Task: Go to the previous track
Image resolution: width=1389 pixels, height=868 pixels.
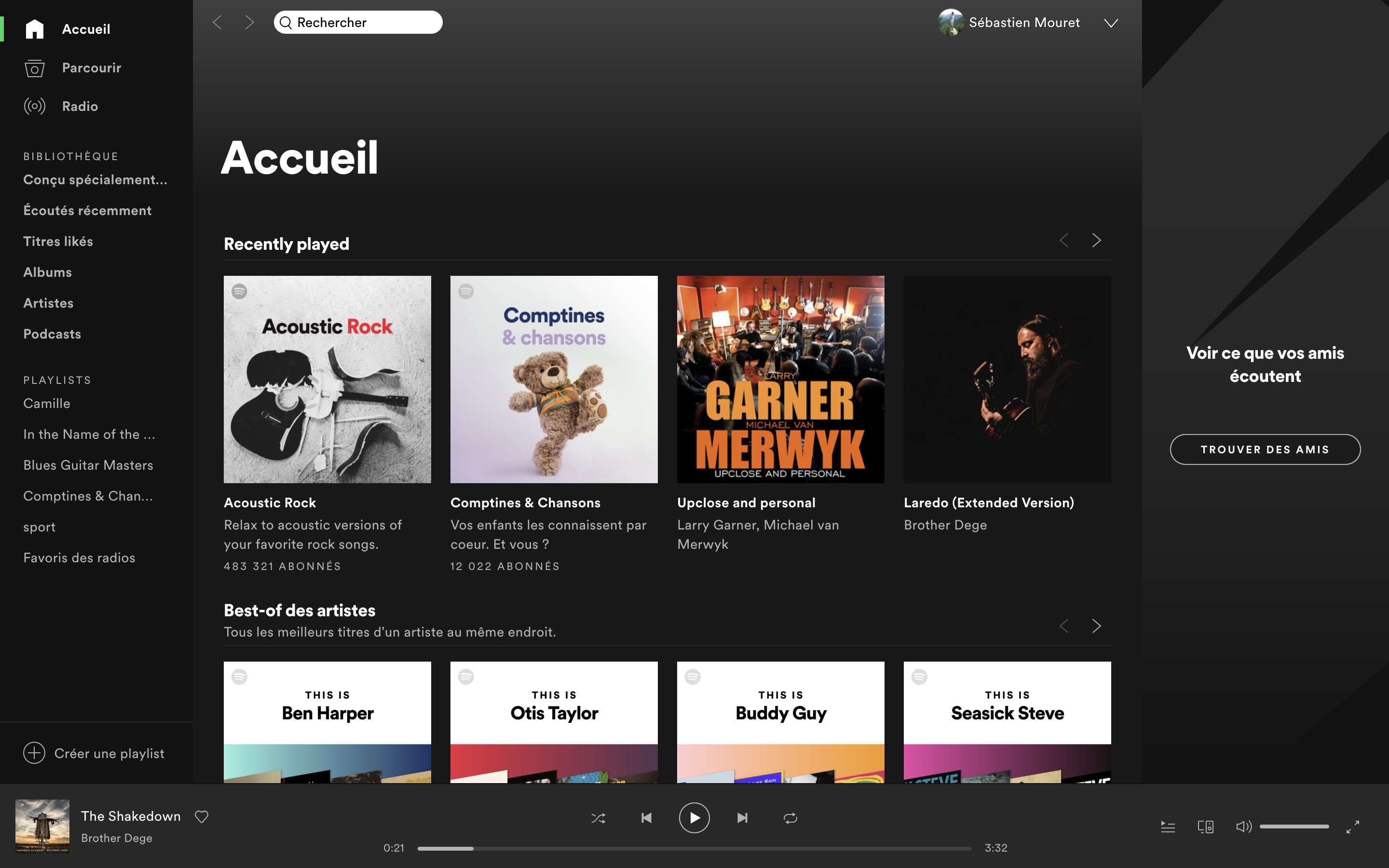Action: 646,817
